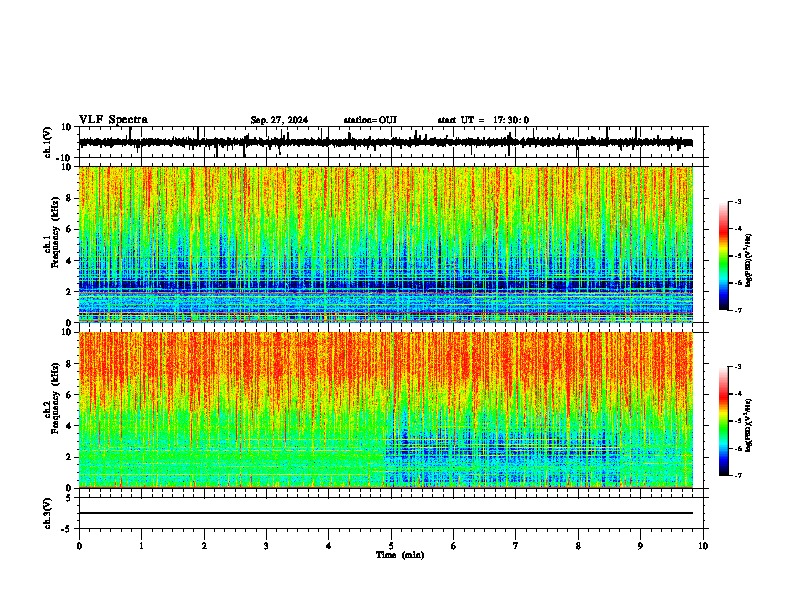Click the date 'Sep. 27, 2024'
Viewport: 792px width, 612px height.
coord(279,120)
